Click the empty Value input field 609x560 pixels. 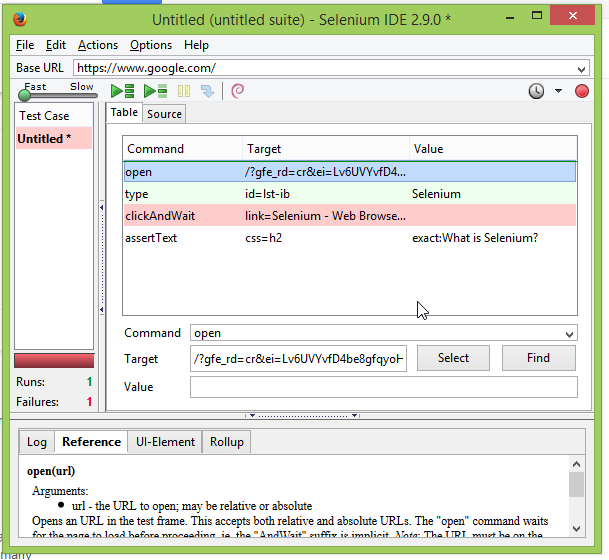pyautogui.click(x=383, y=387)
